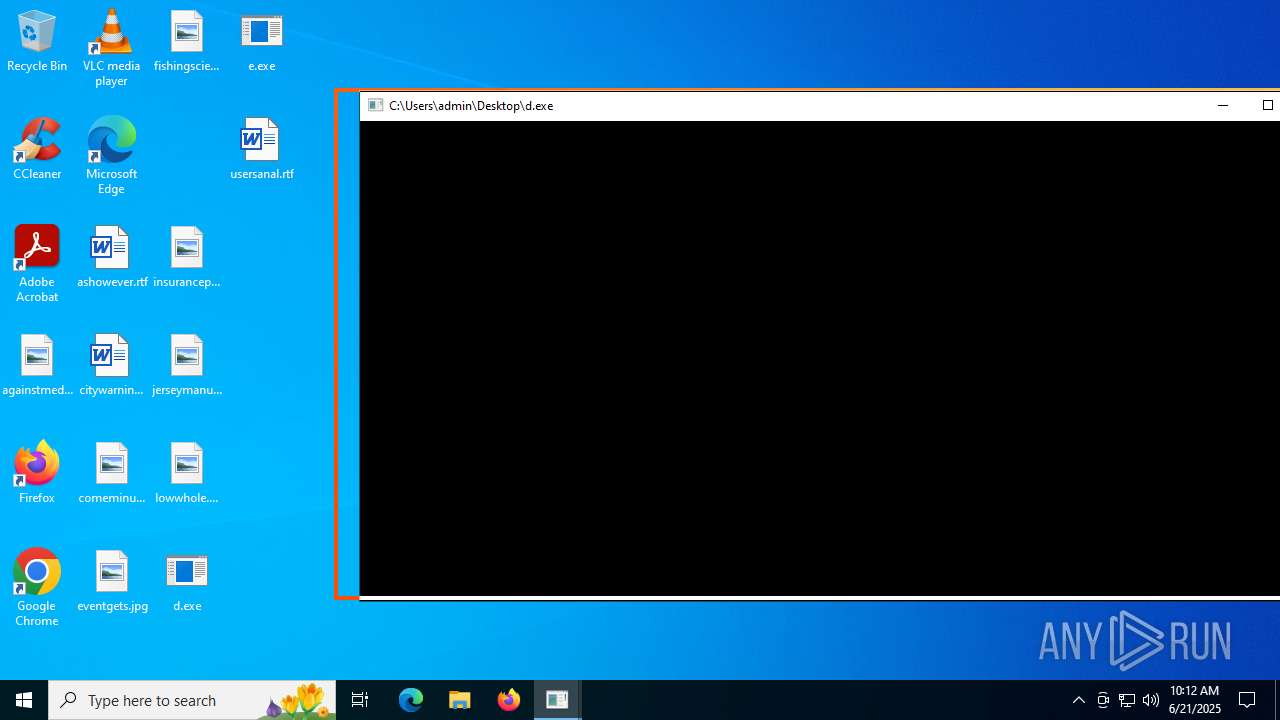Viewport: 1280px width, 720px height.
Task: Select the eventgets.jpg file
Action: tap(112, 582)
